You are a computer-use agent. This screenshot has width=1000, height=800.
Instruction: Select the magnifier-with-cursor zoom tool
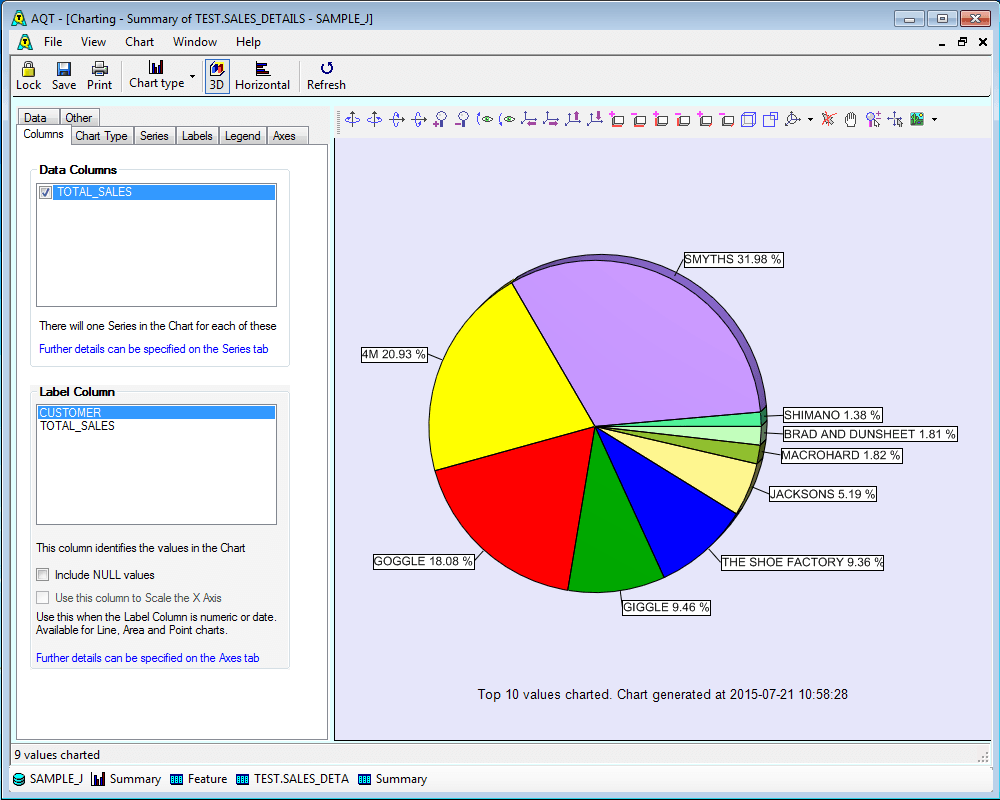tap(873, 119)
